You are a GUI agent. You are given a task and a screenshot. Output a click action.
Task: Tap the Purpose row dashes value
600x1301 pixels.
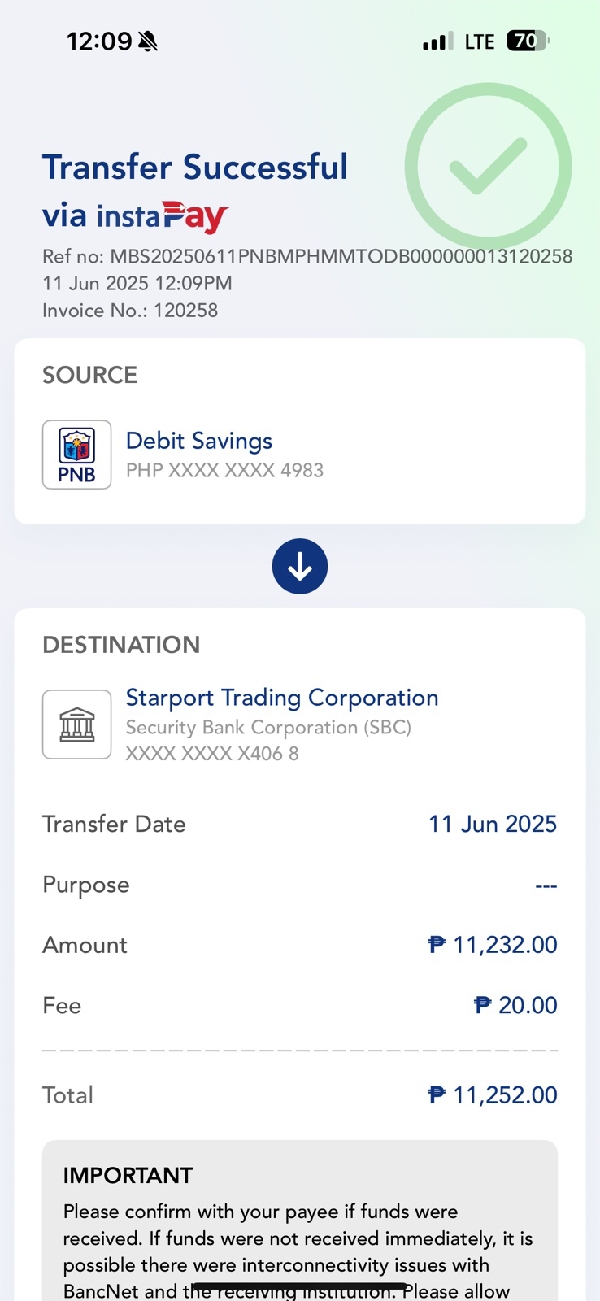pos(545,886)
